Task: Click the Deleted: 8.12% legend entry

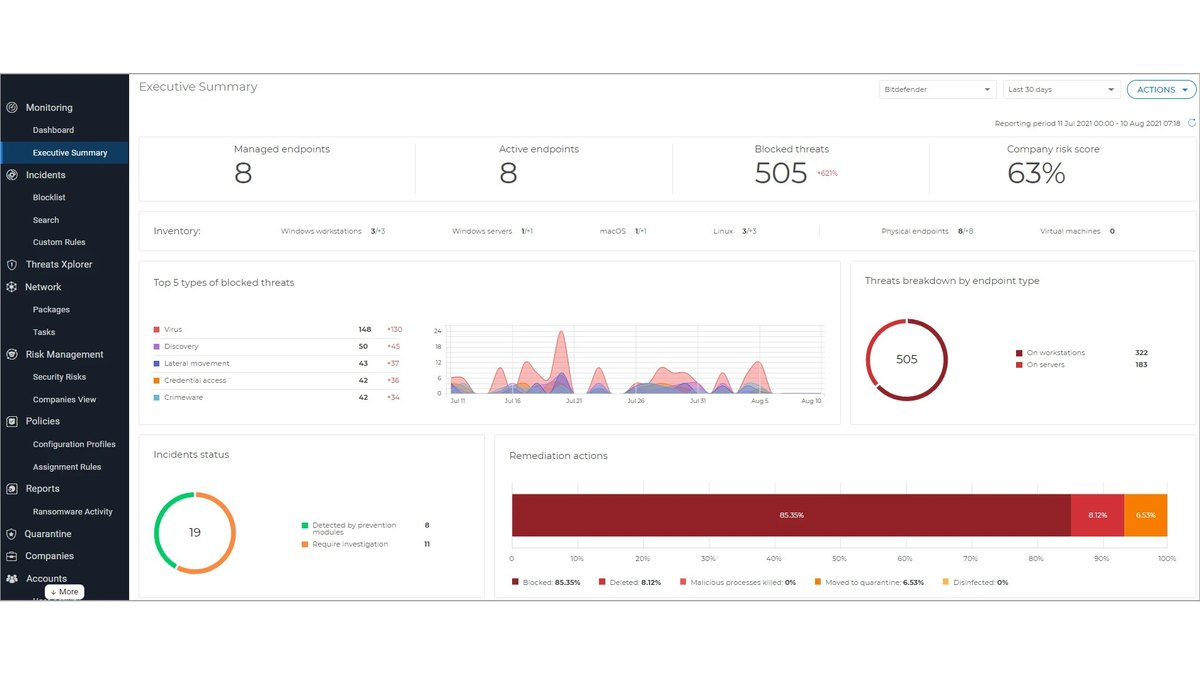Action: pyautogui.click(x=630, y=582)
